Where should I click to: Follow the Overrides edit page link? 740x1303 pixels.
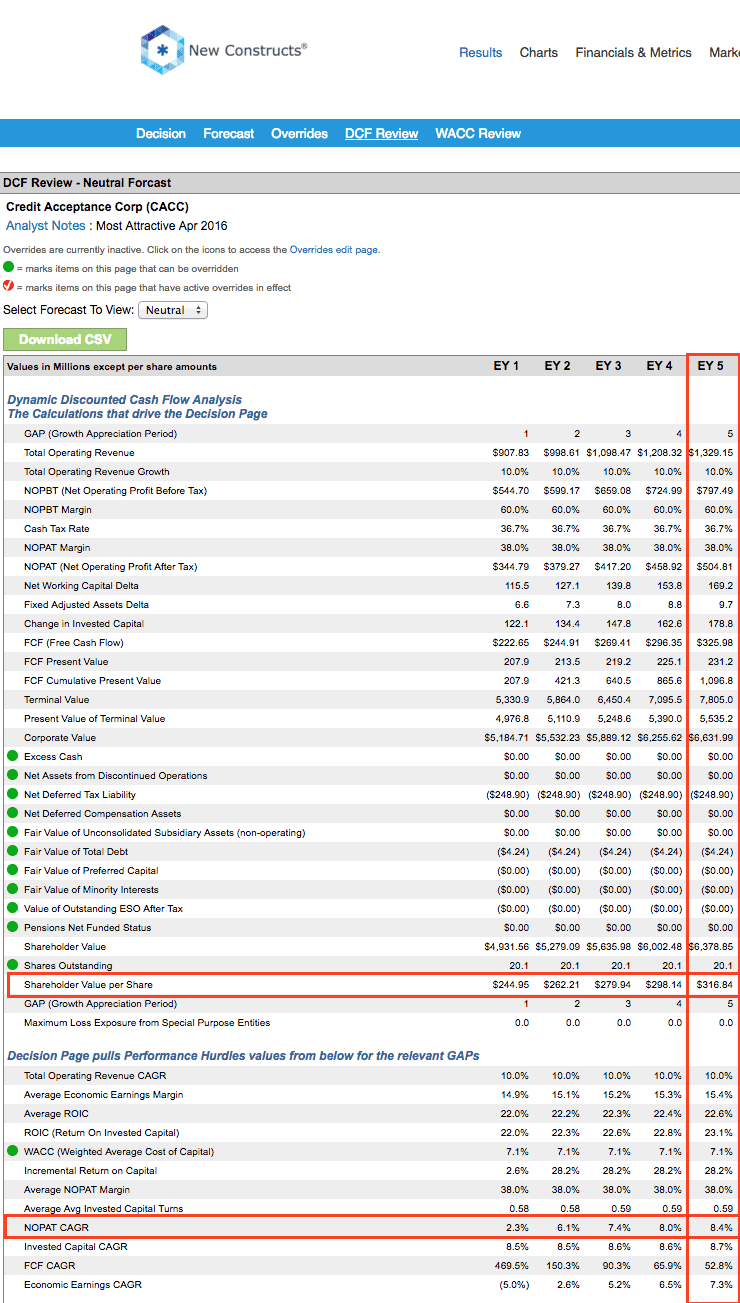333,250
